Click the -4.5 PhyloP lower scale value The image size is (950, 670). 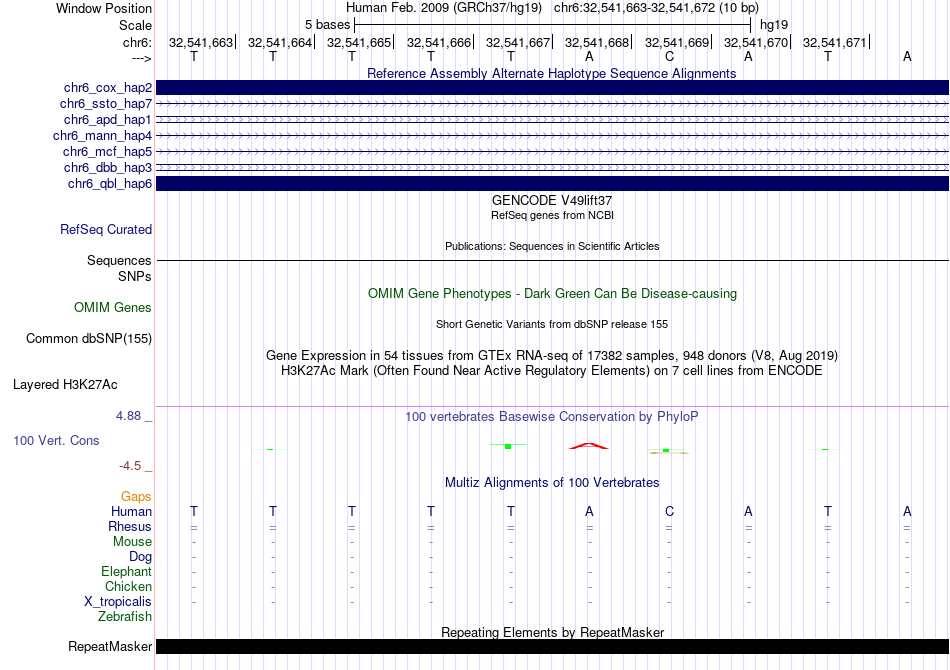[130, 466]
